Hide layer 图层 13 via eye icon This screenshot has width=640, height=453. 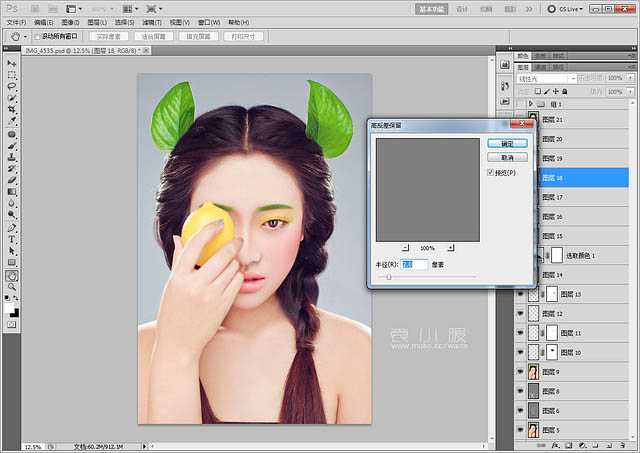[x=521, y=295]
